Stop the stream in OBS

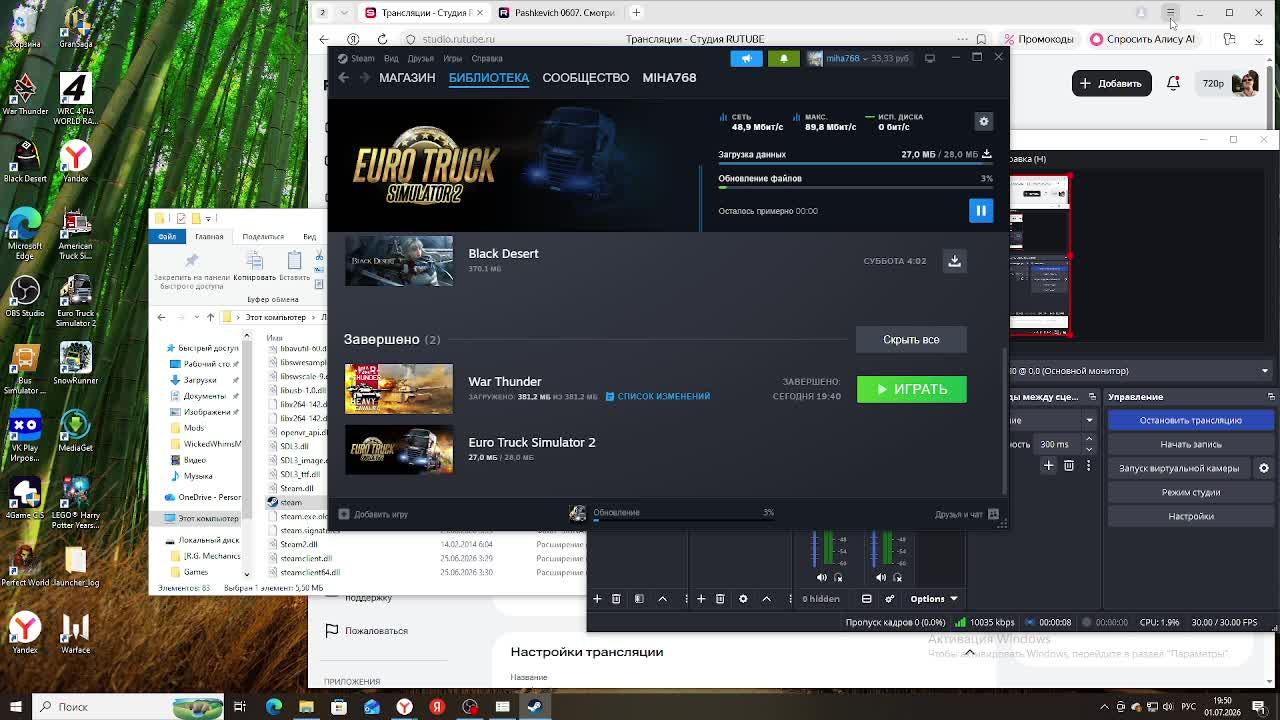tap(1190, 420)
